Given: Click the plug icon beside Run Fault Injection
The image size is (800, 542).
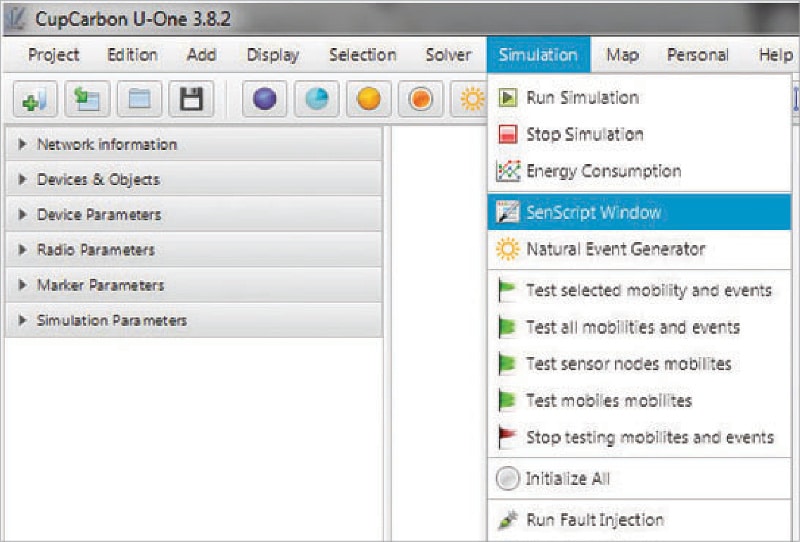Looking at the screenshot, I should (508, 520).
